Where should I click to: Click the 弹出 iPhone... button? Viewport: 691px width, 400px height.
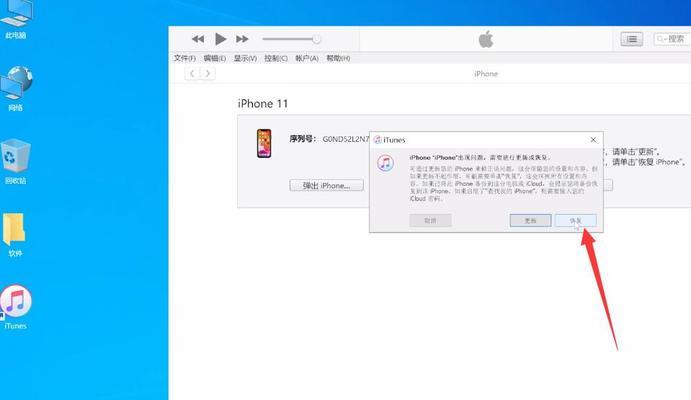pyautogui.click(x=327, y=185)
